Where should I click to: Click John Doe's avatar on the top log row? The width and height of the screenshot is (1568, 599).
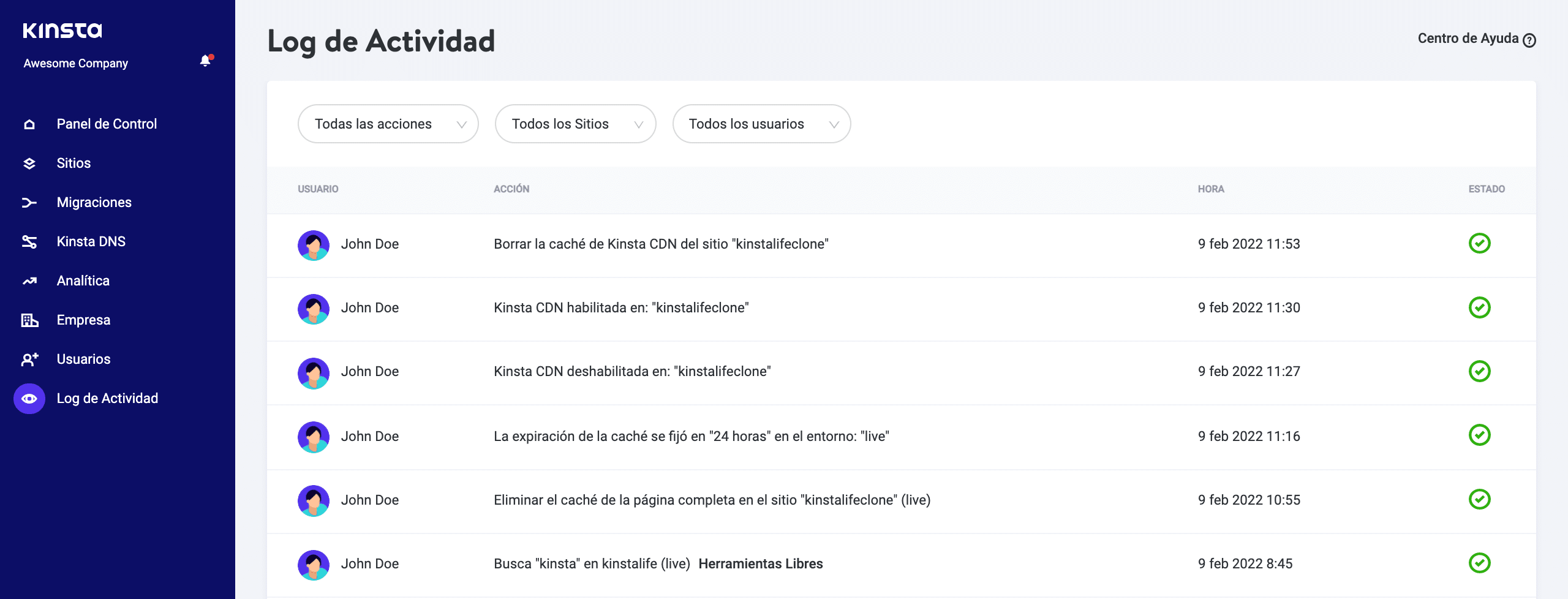point(314,244)
